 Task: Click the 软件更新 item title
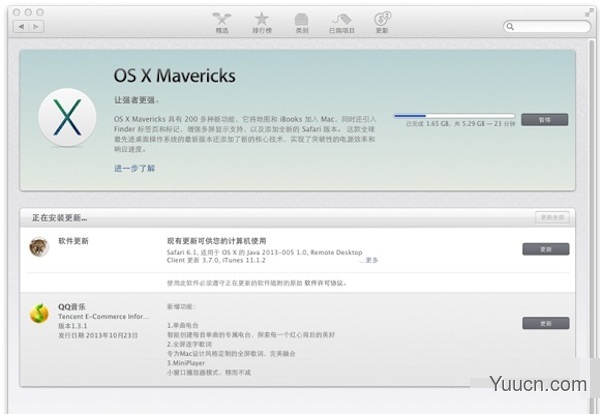coord(73,241)
